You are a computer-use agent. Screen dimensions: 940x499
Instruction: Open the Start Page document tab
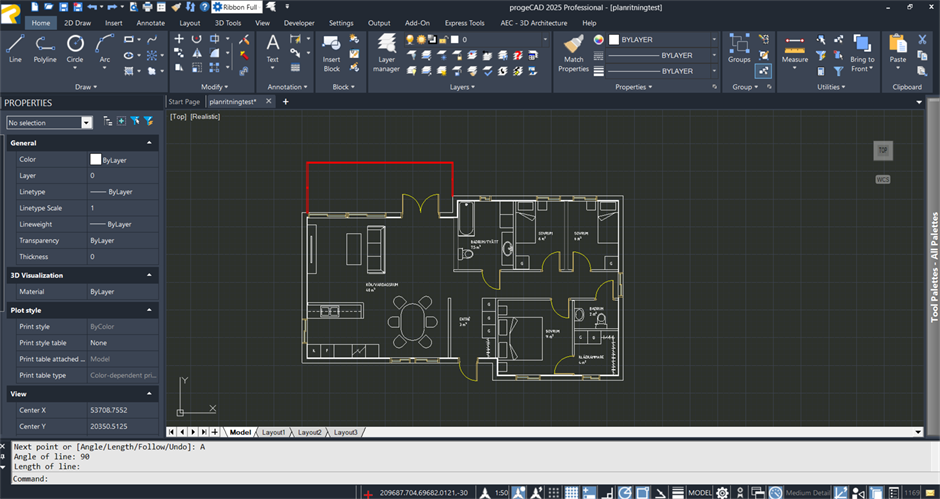(x=184, y=101)
